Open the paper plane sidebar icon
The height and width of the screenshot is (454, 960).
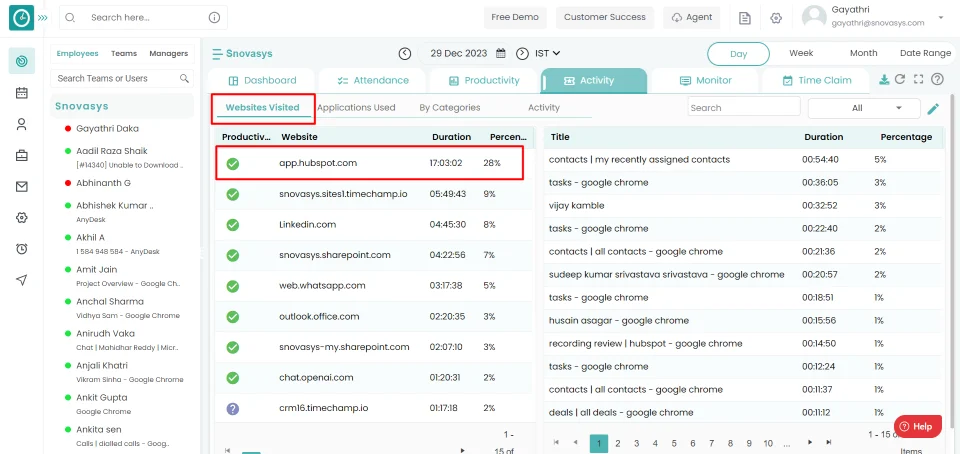[x=21, y=280]
